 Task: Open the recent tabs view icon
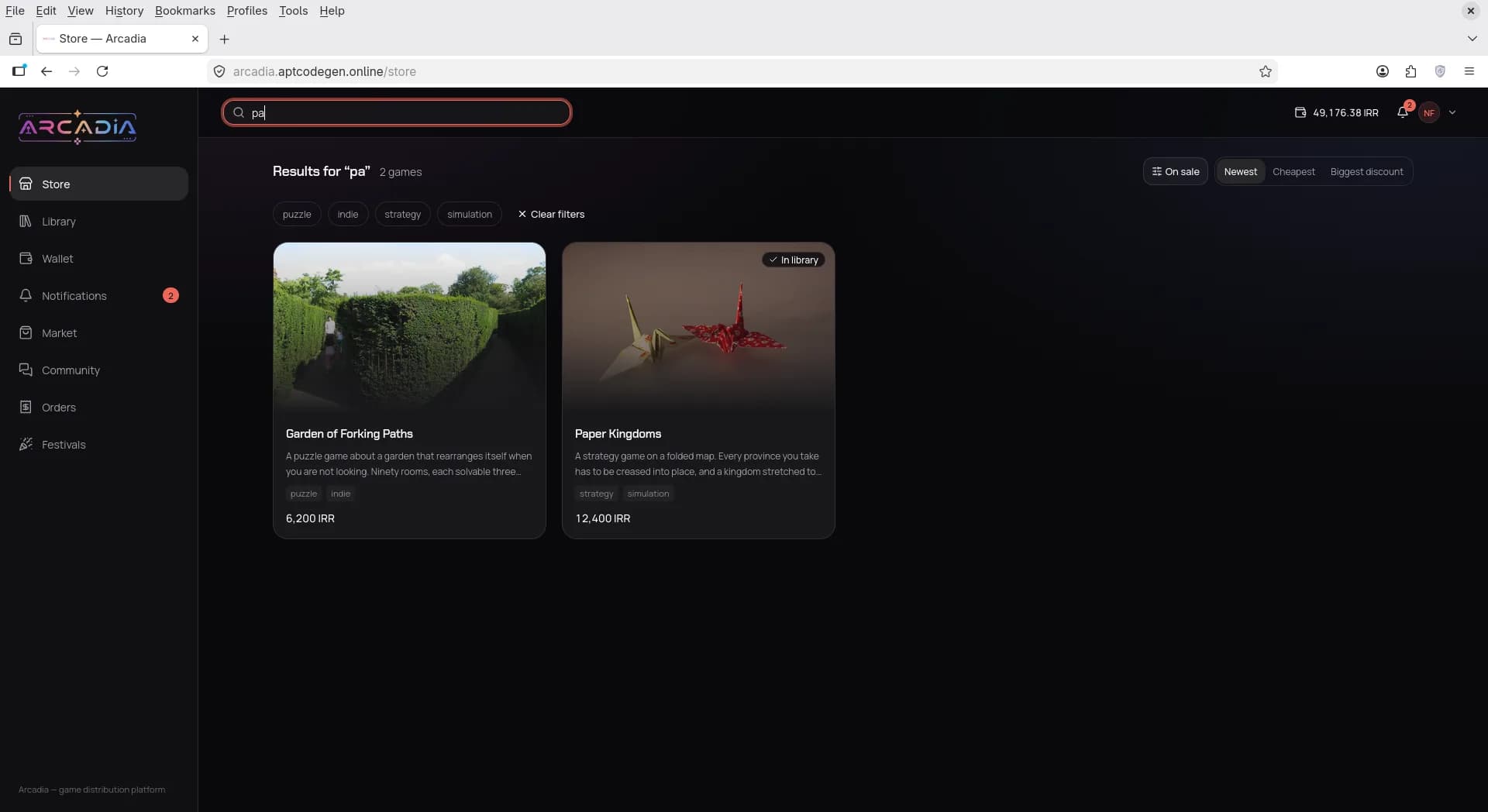(x=15, y=39)
